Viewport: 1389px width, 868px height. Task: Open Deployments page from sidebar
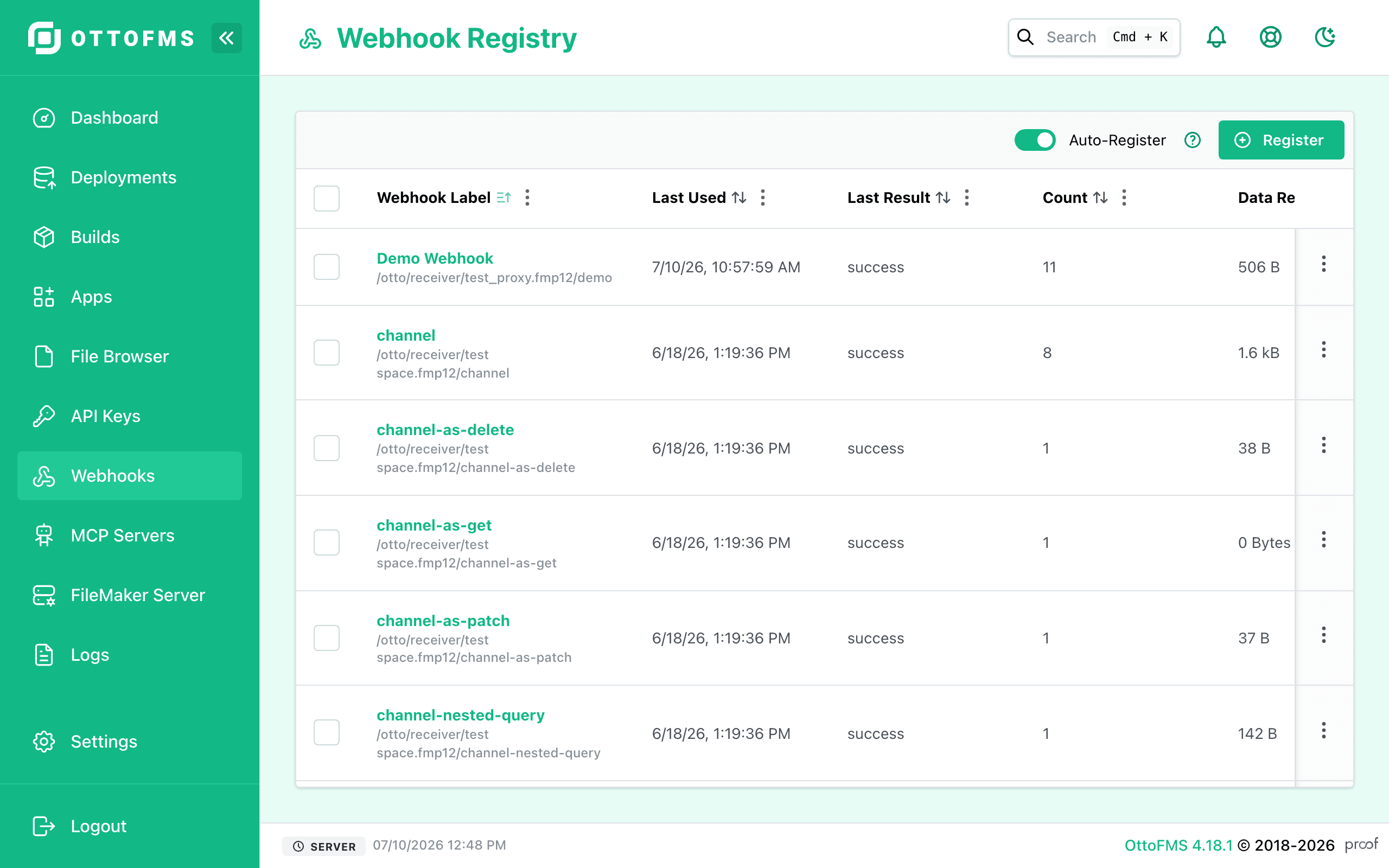pyautogui.click(x=130, y=177)
